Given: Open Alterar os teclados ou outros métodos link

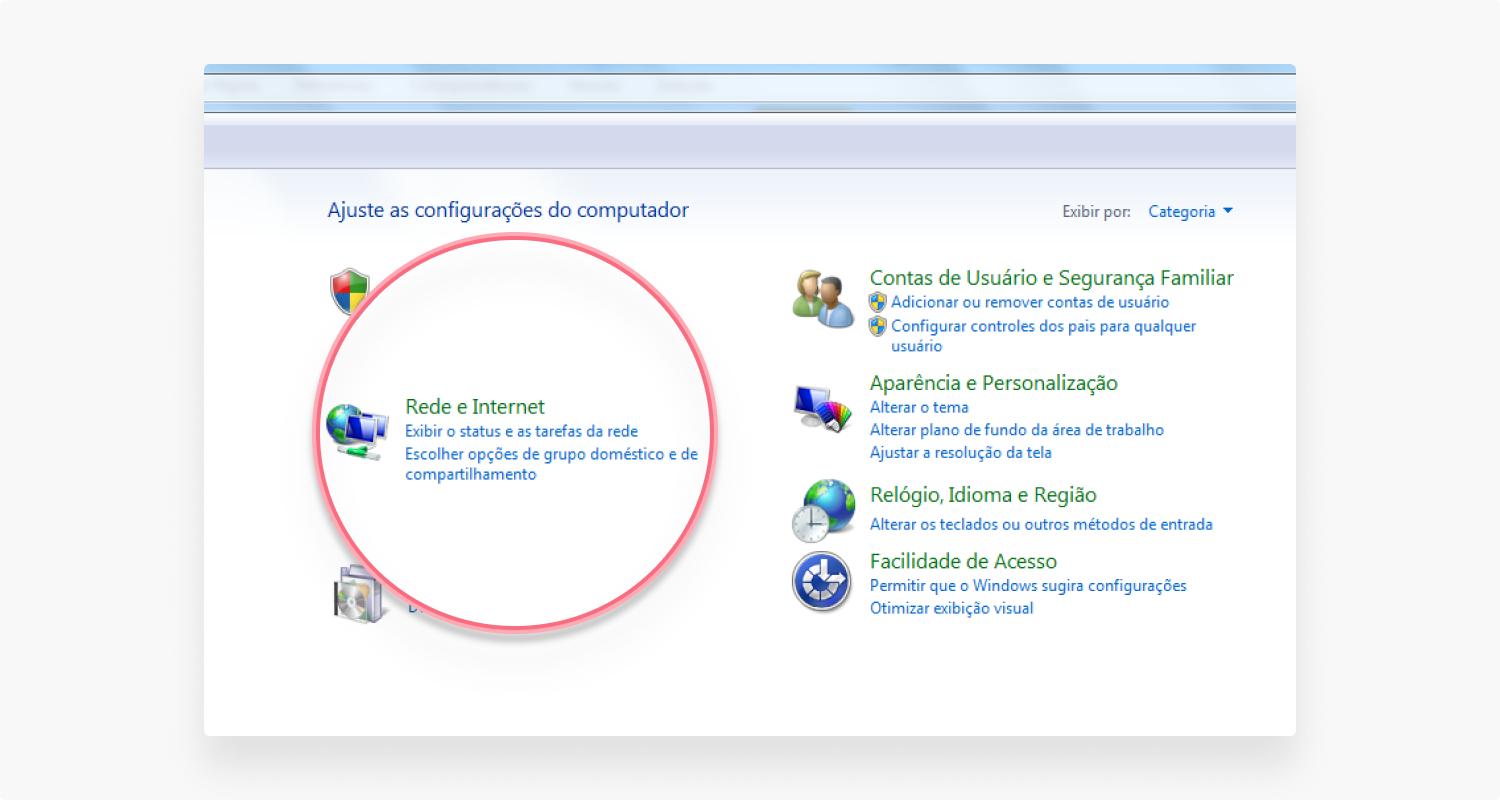Looking at the screenshot, I should (x=1041, y=524).
